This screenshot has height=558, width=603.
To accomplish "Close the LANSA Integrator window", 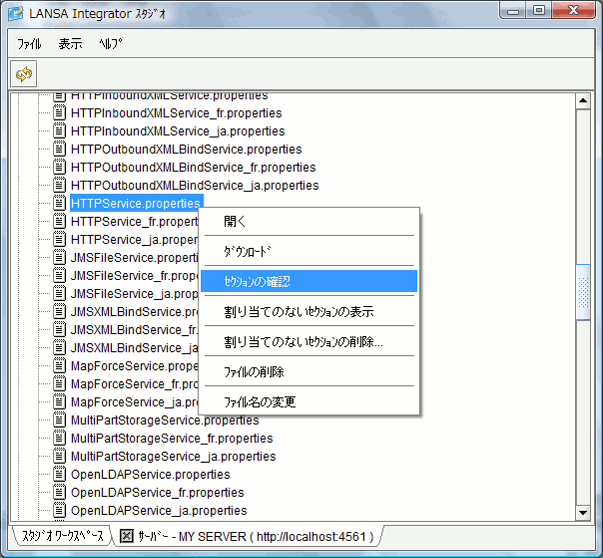I will tap(573, 11).
